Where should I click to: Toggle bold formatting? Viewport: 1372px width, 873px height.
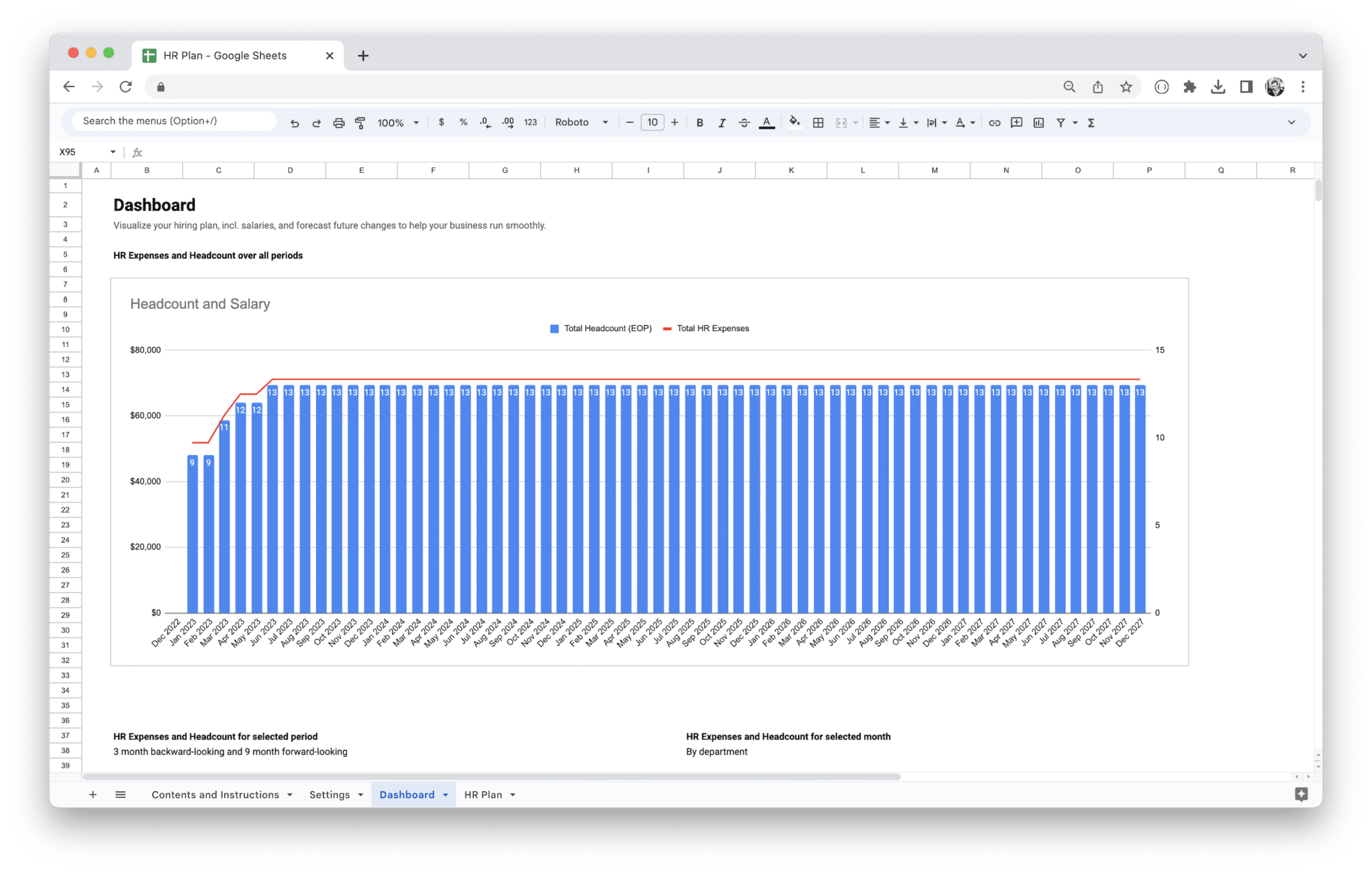pos(699,122)
